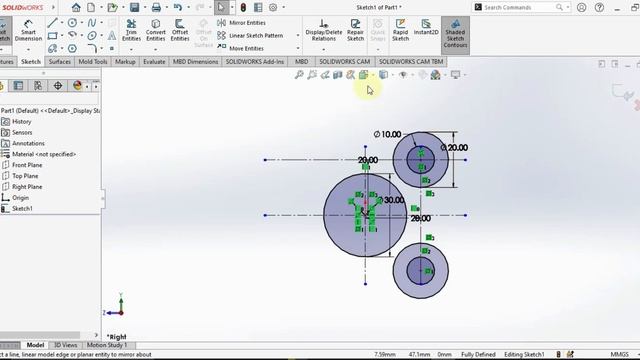The width and height of the screenshot is (640, 360).
Task: Open Undo history dropdown arrow
Action: (188, 7)
